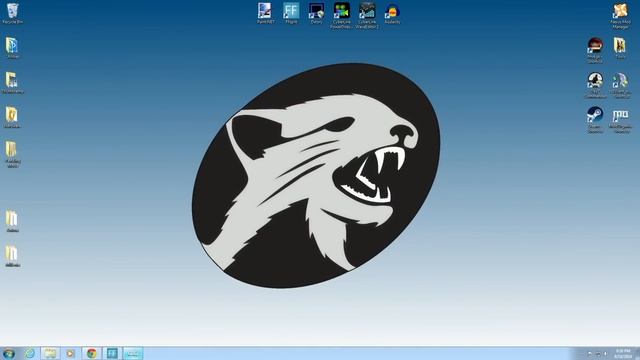The height and width of the screenshot is (360, 640).
Task: Open Internet Explorer from the taskbar
Action: coord(29,353)
